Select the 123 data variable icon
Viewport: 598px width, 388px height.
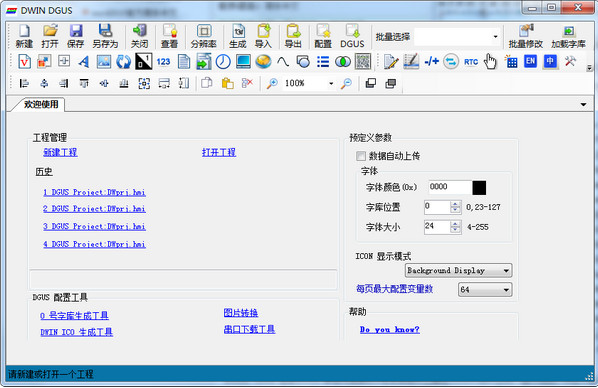[x=163, y=61]
